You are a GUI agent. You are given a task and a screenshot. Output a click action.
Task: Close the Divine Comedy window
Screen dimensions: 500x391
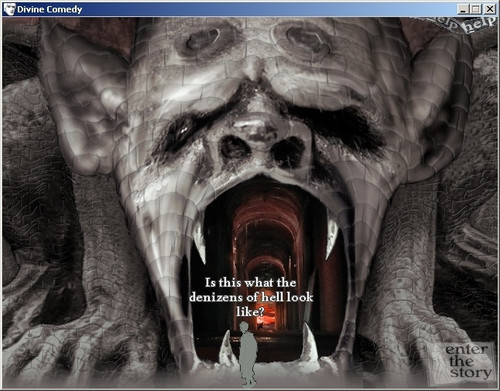tap(490, 9)
